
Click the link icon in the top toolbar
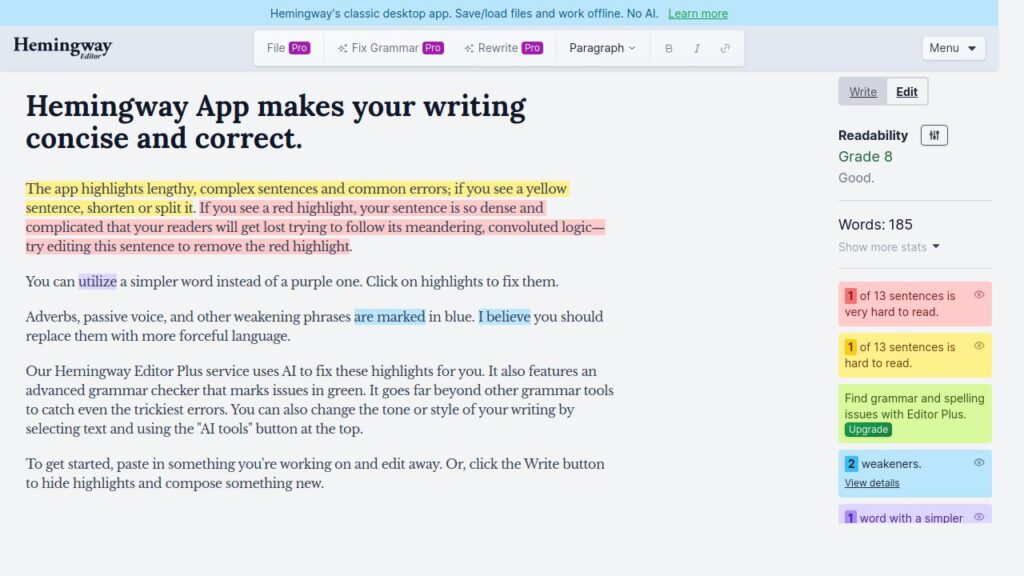726,47
